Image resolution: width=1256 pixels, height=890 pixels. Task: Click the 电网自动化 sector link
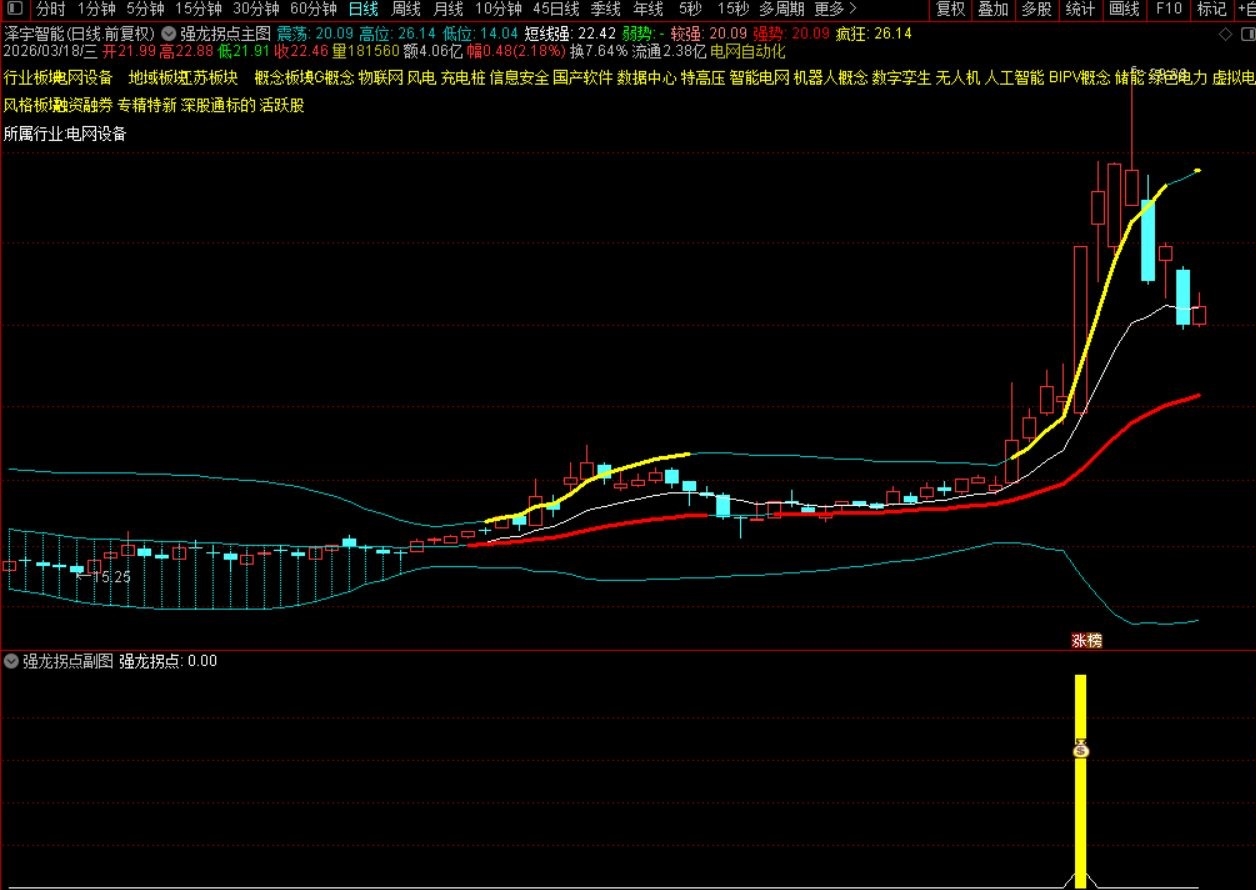(x=748, y=51)
